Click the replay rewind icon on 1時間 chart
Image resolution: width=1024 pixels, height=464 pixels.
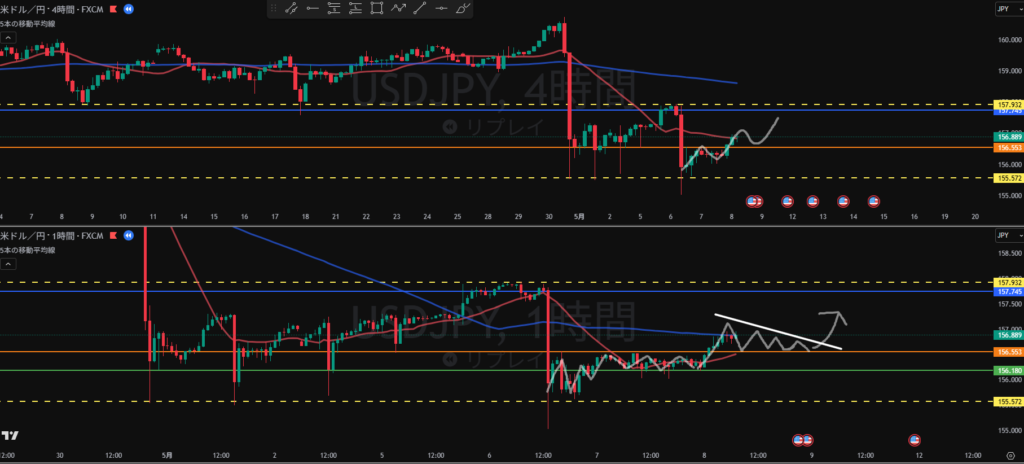point(129,235)
